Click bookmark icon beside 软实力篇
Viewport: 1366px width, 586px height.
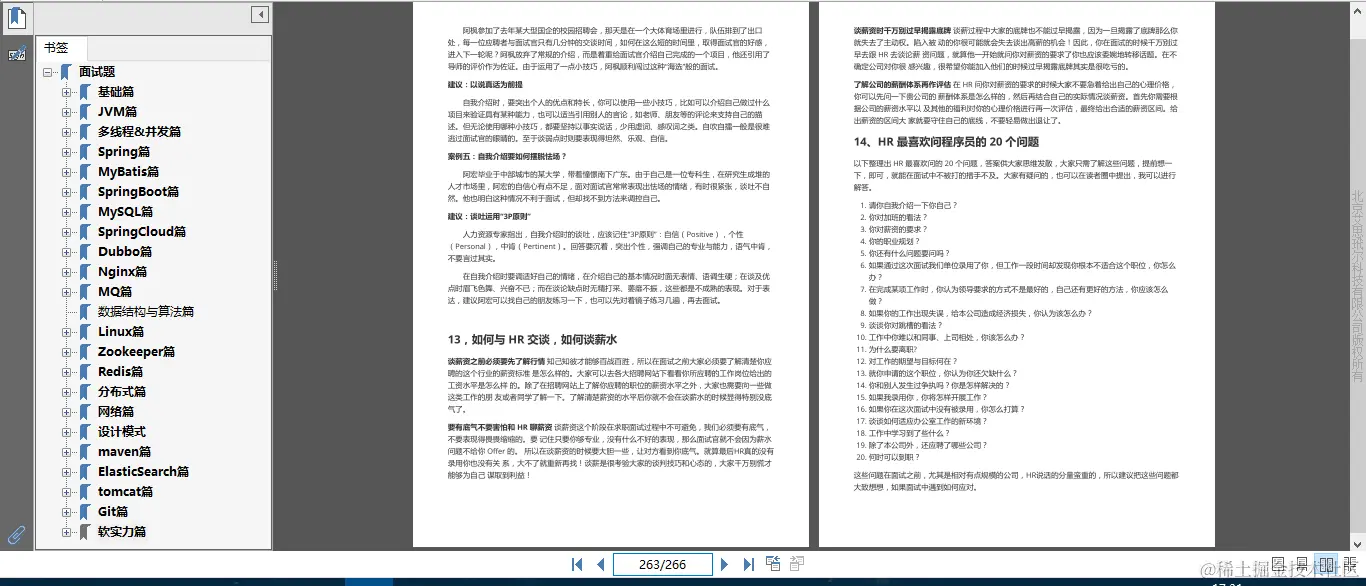(x=86, y=532)
